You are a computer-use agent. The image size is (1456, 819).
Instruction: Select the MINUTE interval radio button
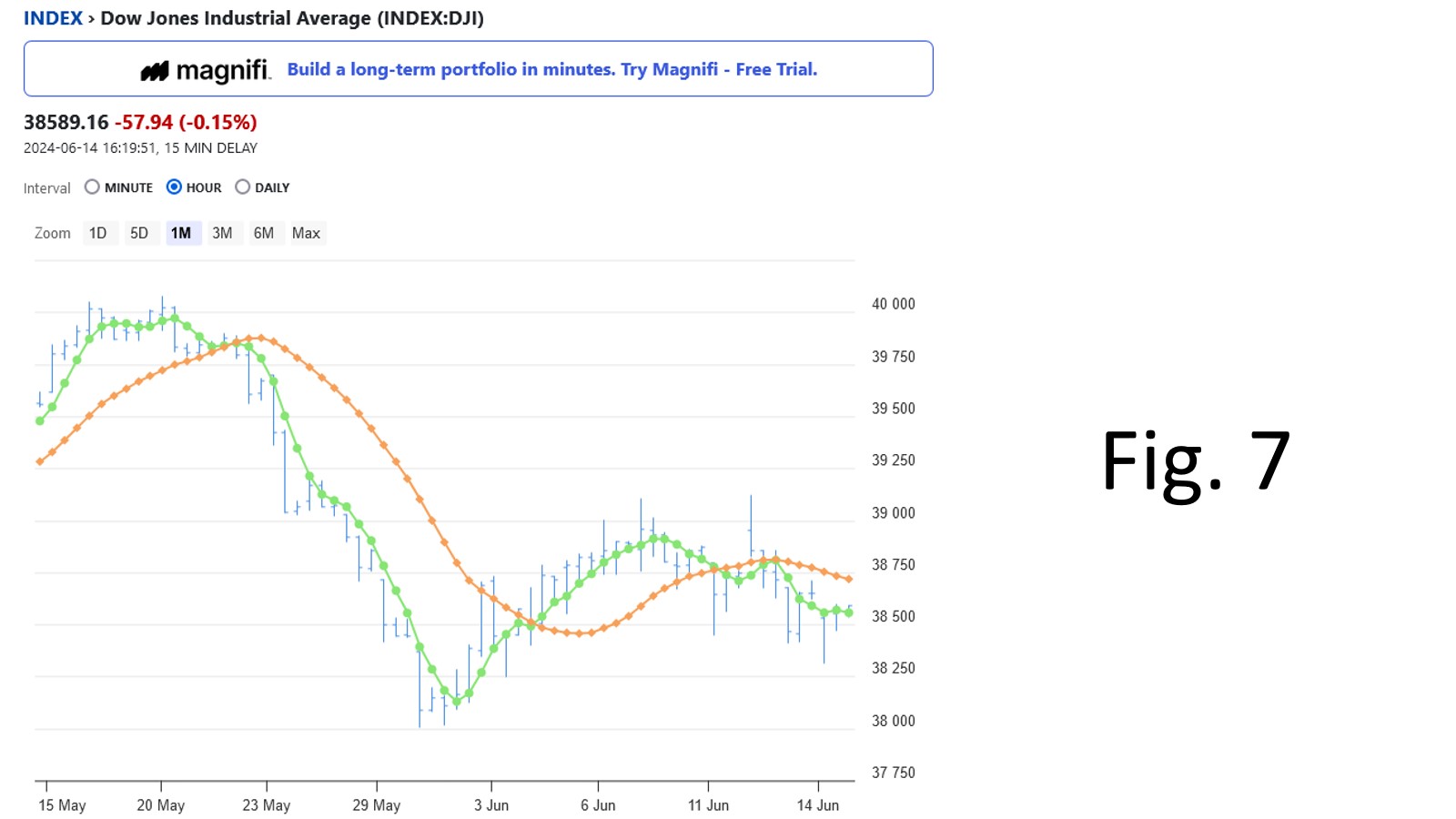(92, 187)
